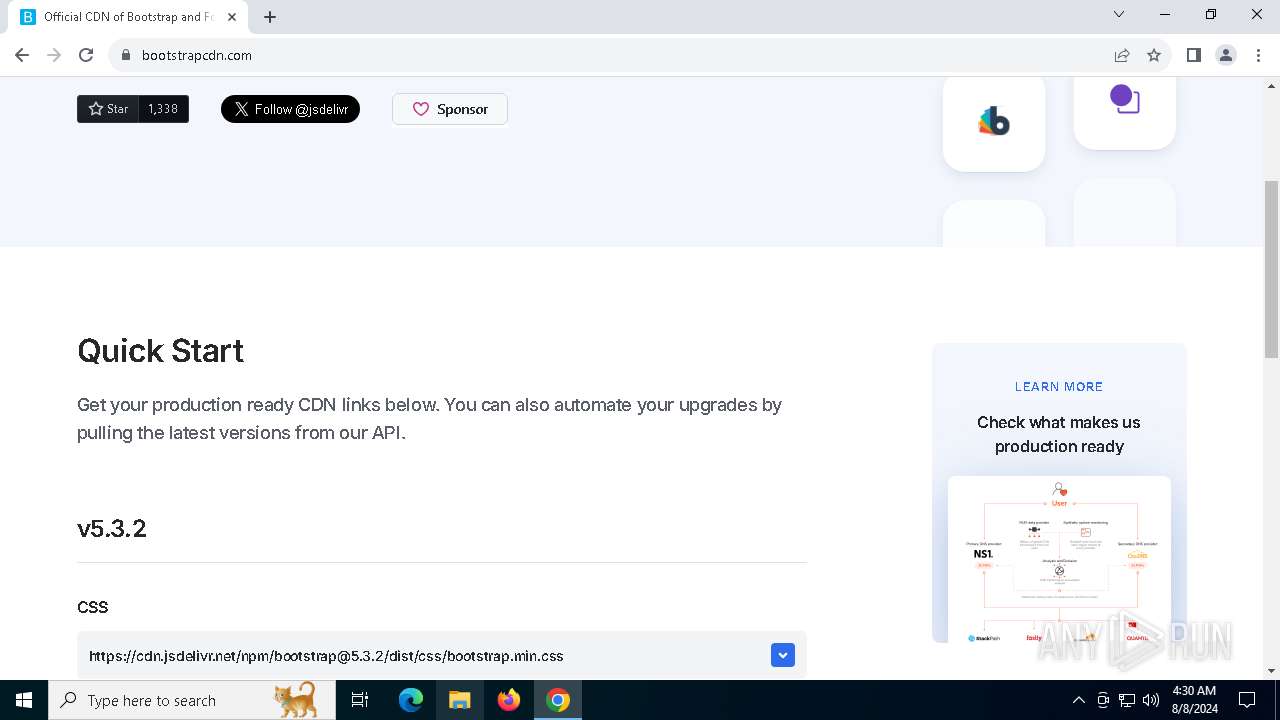Open Task View in the taskbar
1280x720 pixels.
pyautogui.click(x=361, y=700)
